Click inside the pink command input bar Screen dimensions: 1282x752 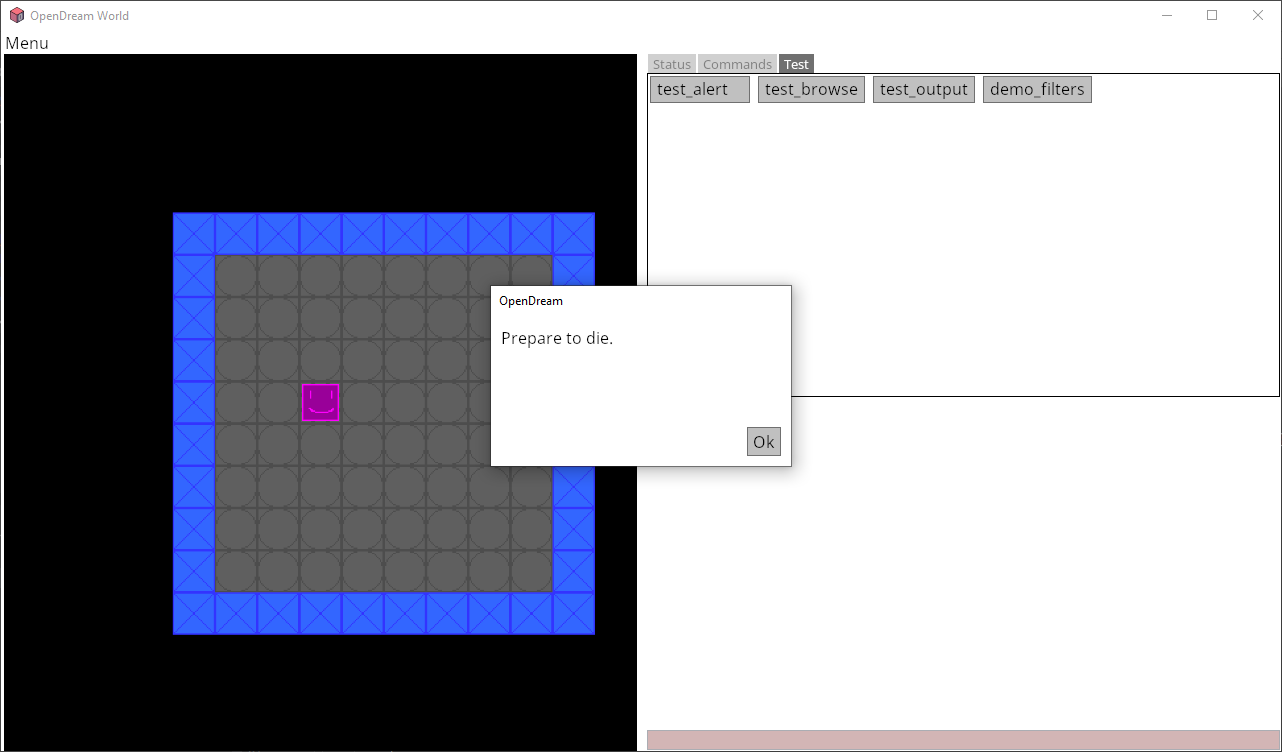[x=960, y=738]
